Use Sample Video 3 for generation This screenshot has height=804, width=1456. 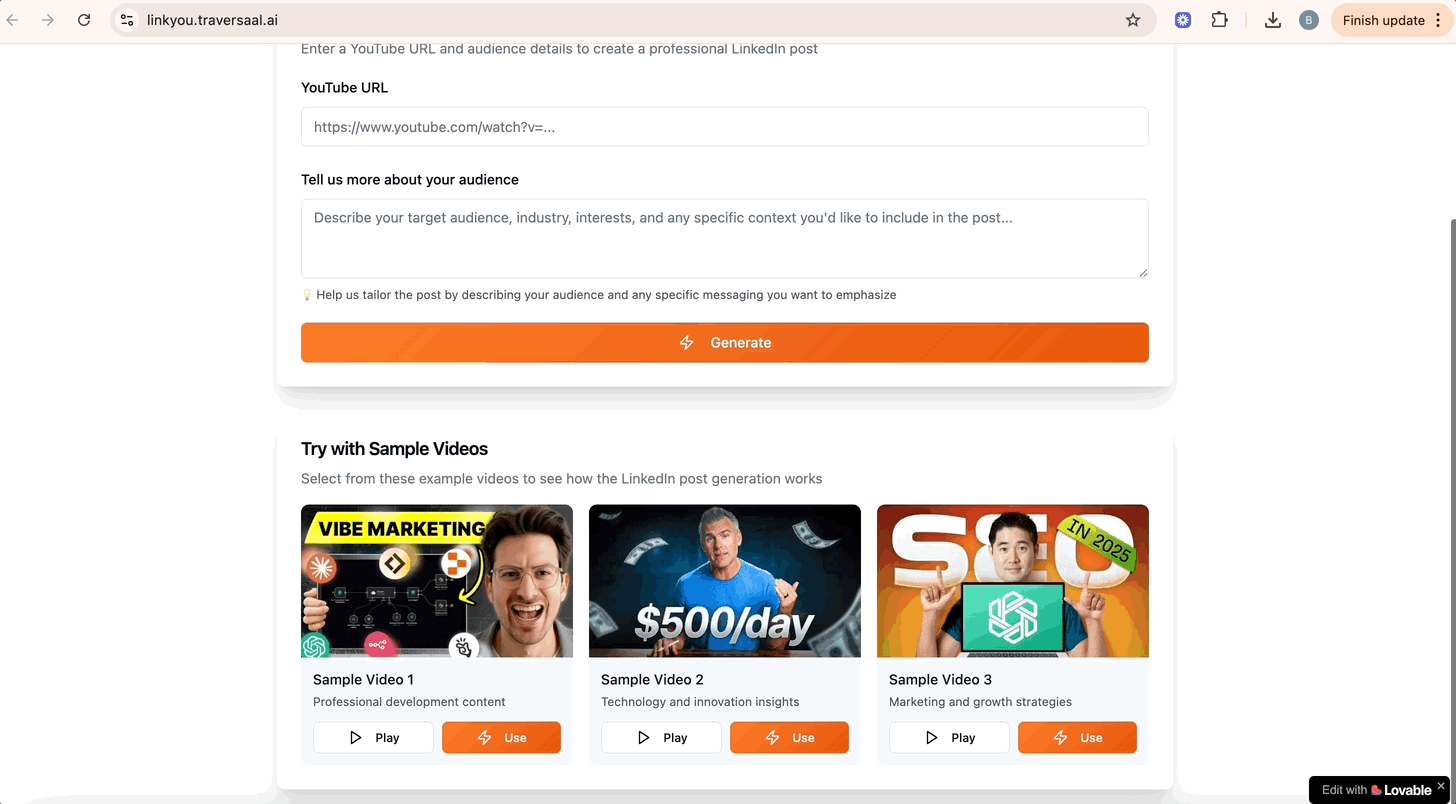[x=1077, y=738]
